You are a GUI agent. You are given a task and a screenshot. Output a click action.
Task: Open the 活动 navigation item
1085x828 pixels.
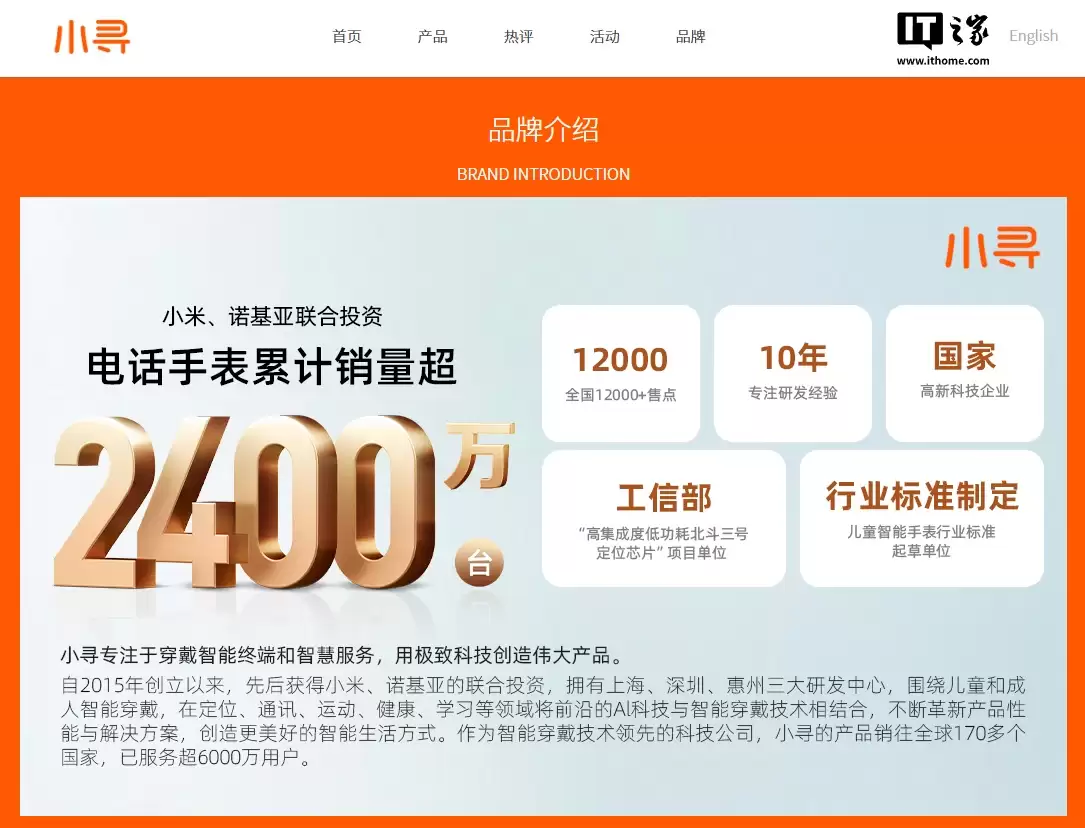pyautogui.click(x=604, y=37)
